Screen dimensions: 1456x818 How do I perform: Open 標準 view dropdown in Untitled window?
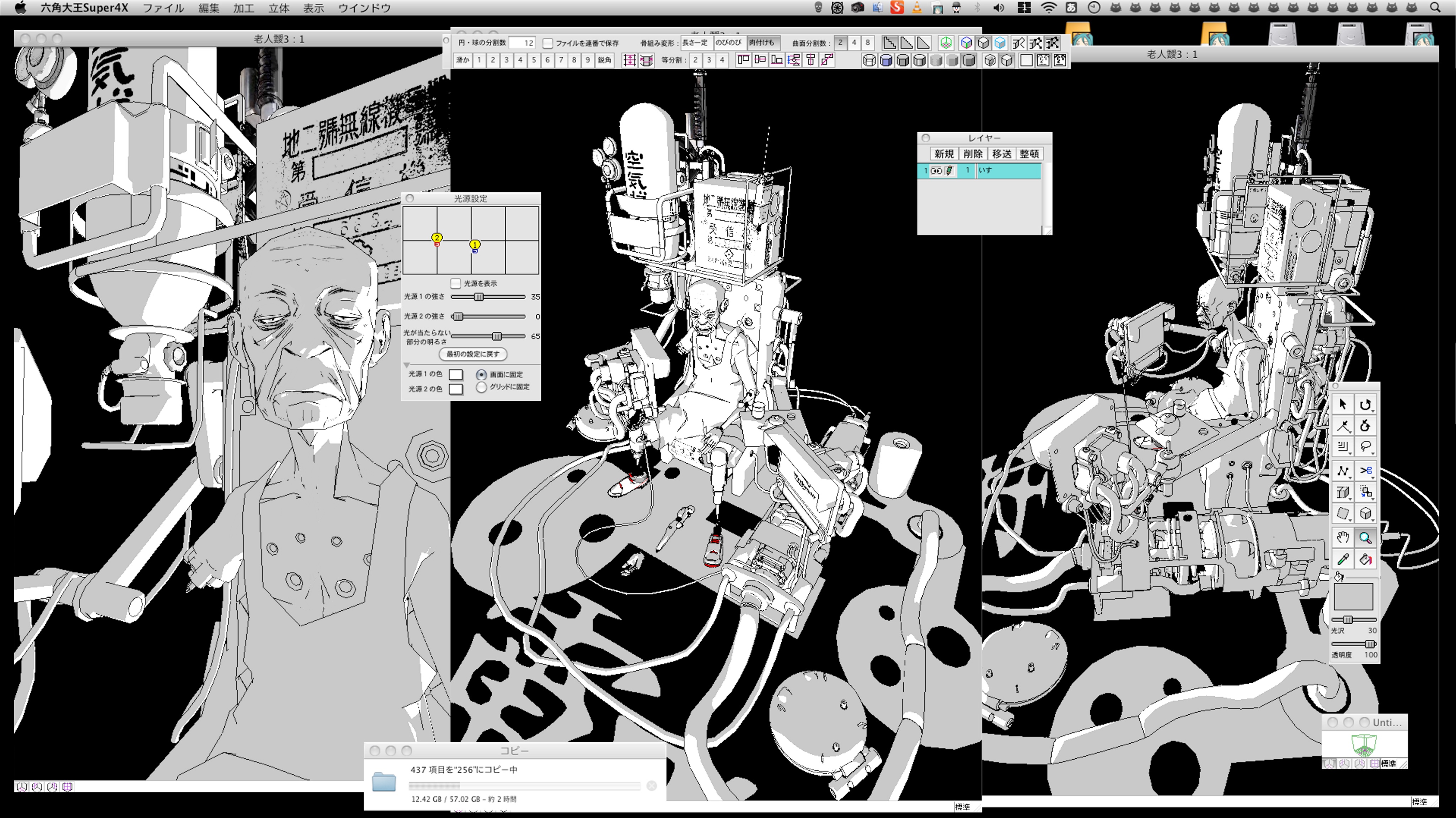1389,764
